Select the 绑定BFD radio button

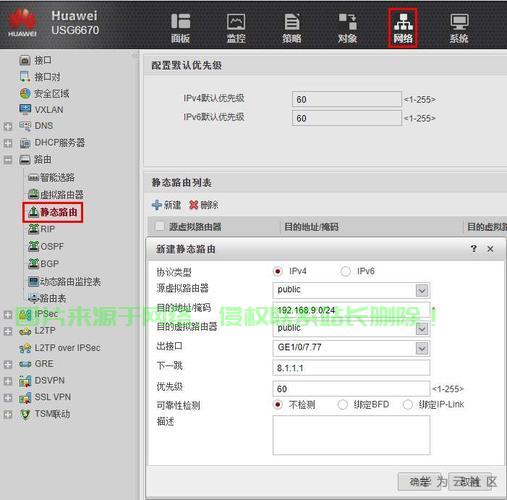[342, 405]
